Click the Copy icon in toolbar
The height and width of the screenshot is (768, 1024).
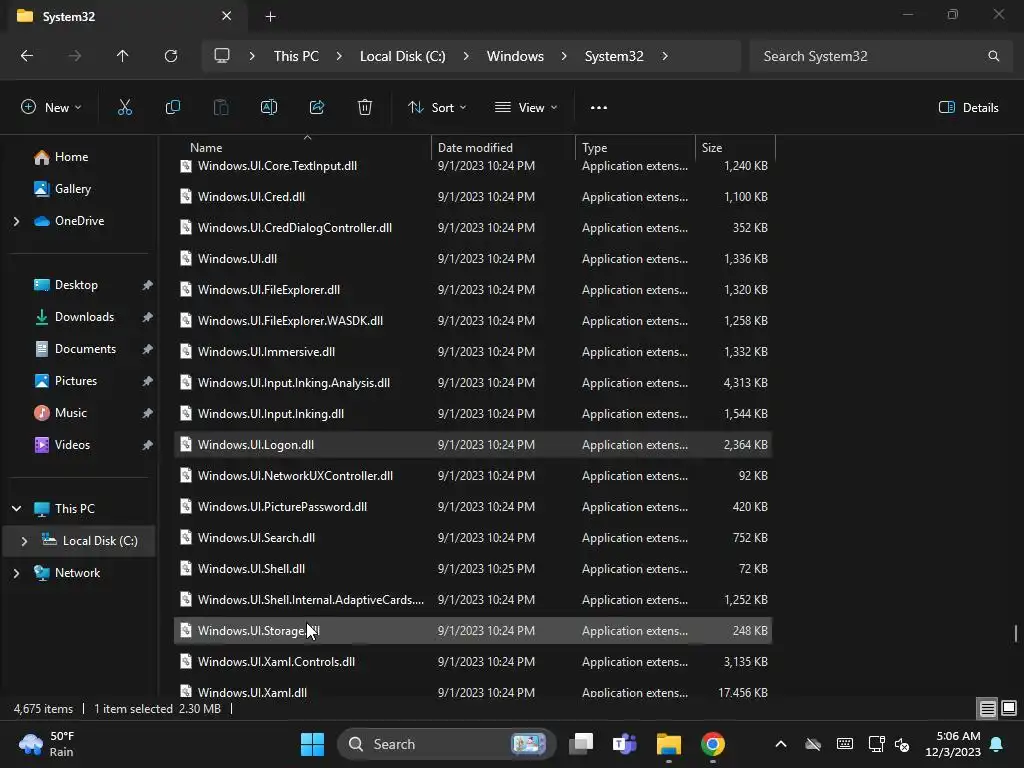coord(172,108)
